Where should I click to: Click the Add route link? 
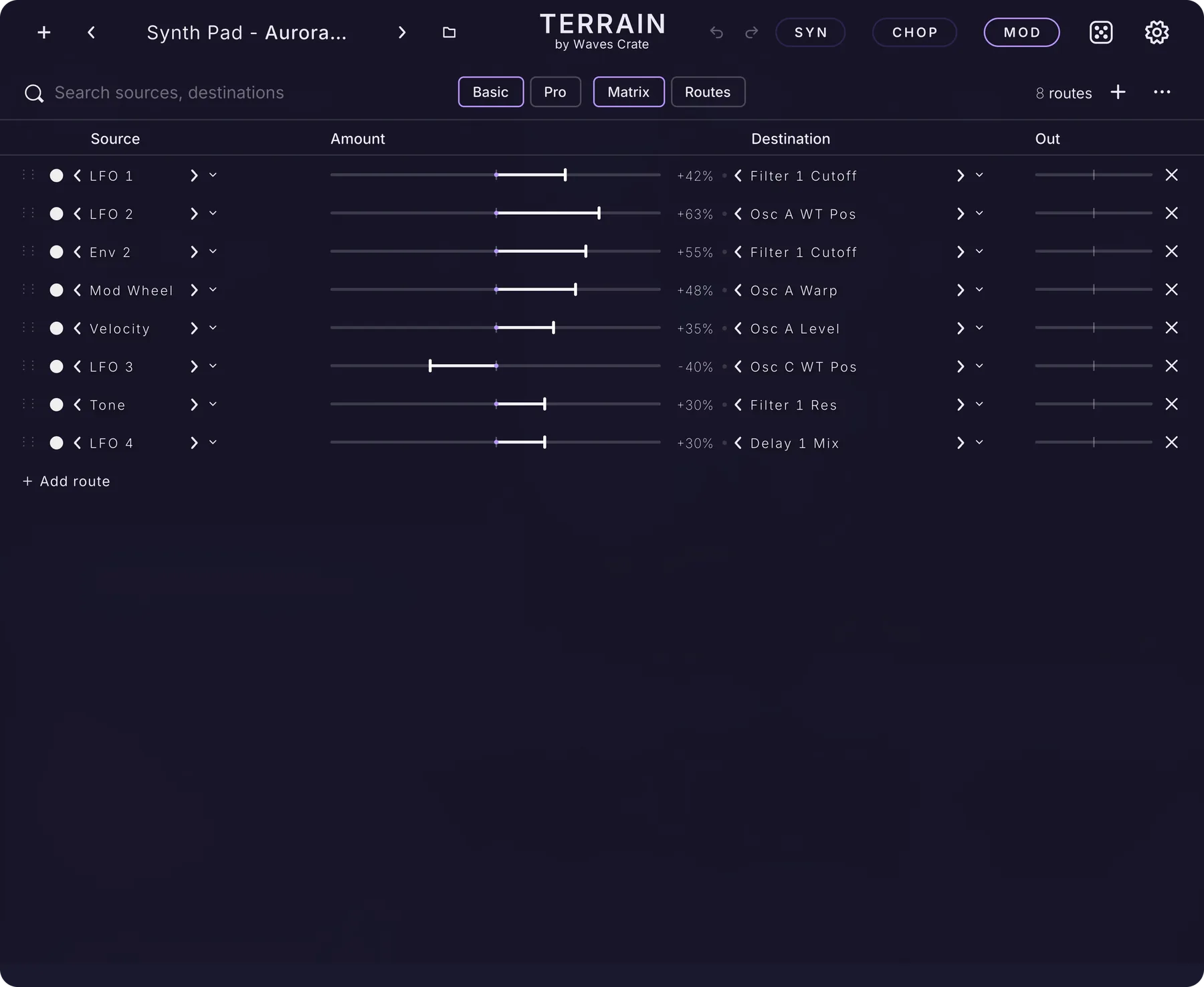pos(66,481)
